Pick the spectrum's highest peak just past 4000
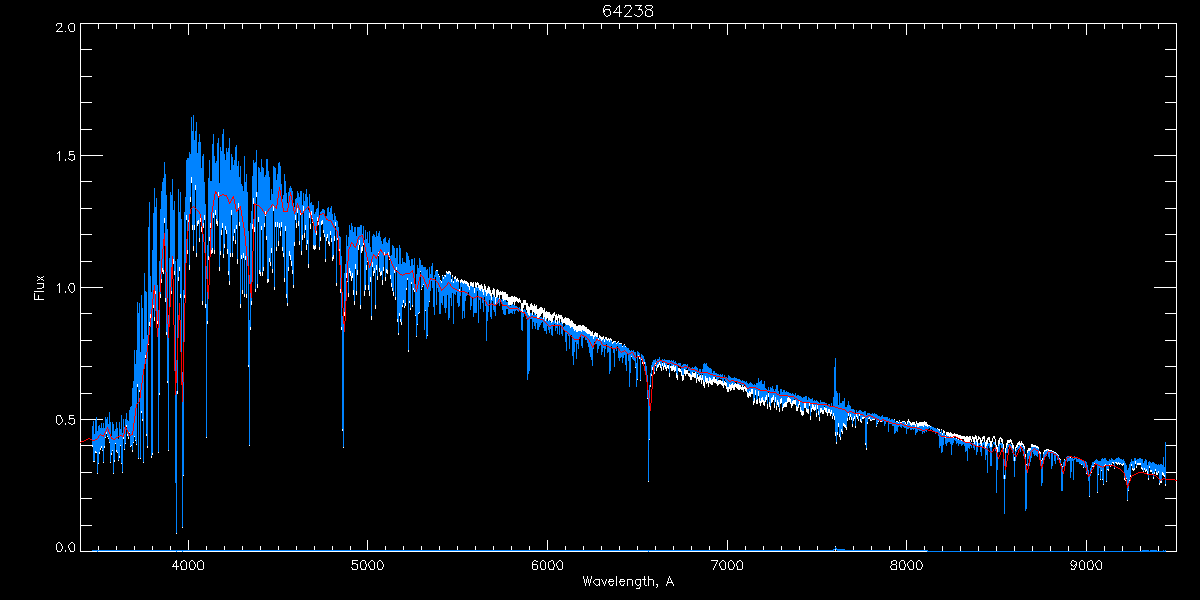This screenshot has width=1200, height=600. point(192,118)
